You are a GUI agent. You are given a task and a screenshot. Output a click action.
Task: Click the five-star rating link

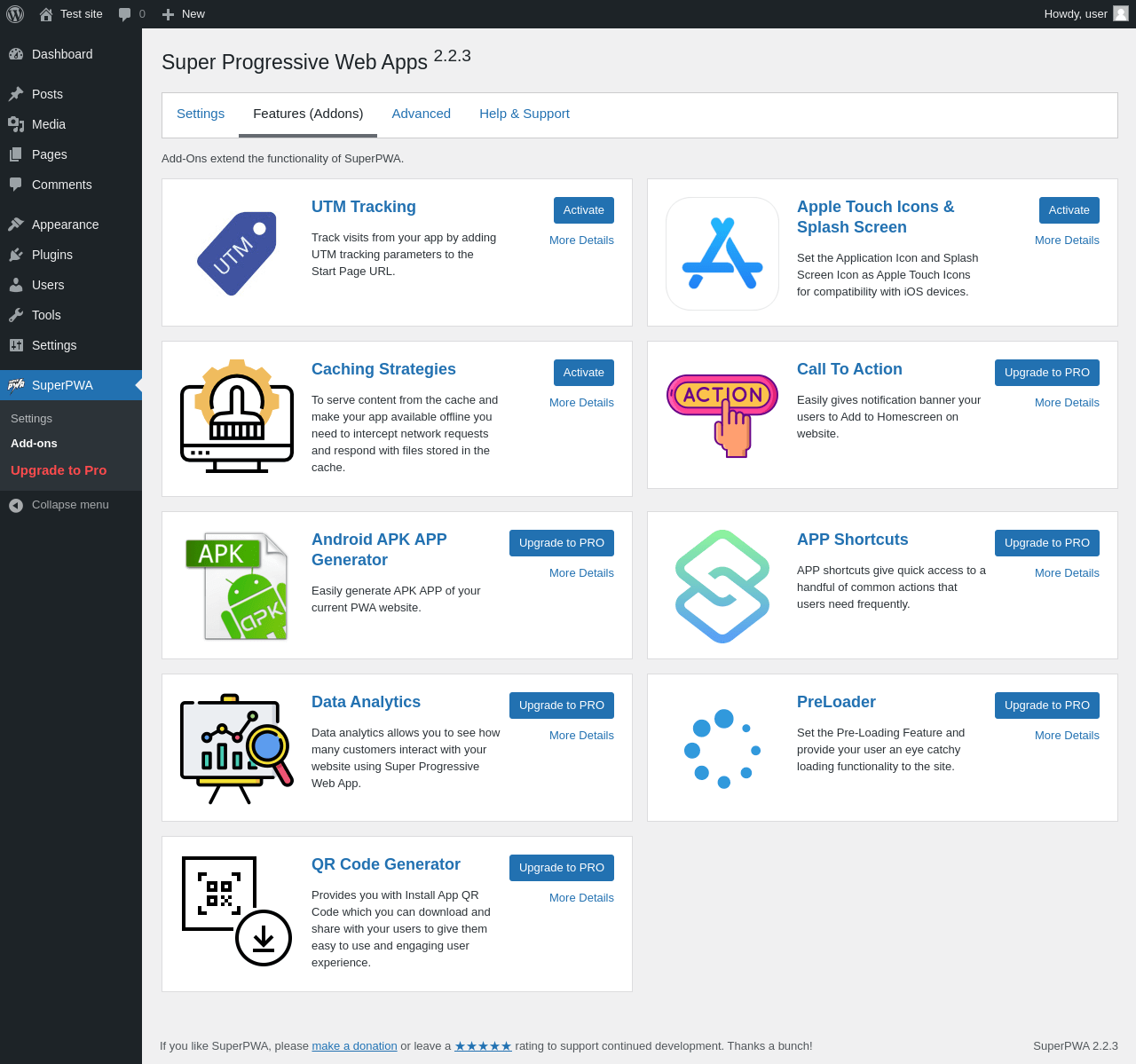483,1046
